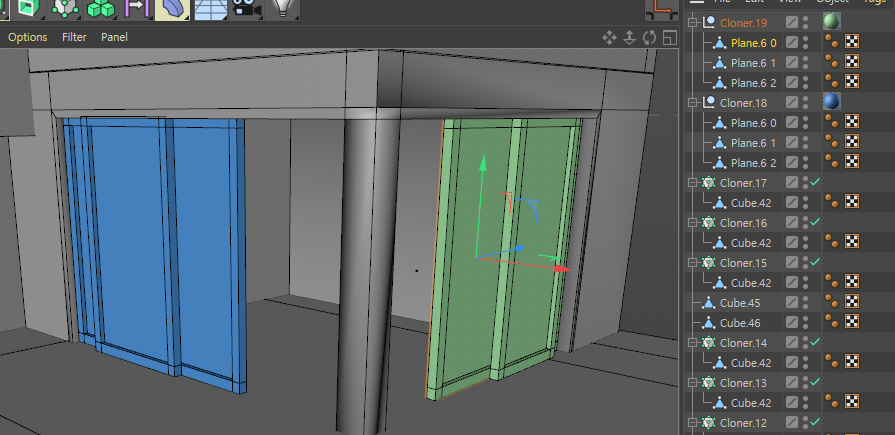The image size is (895, 435).
Task: Click the Camera object icon
Action: coord(245,8)
